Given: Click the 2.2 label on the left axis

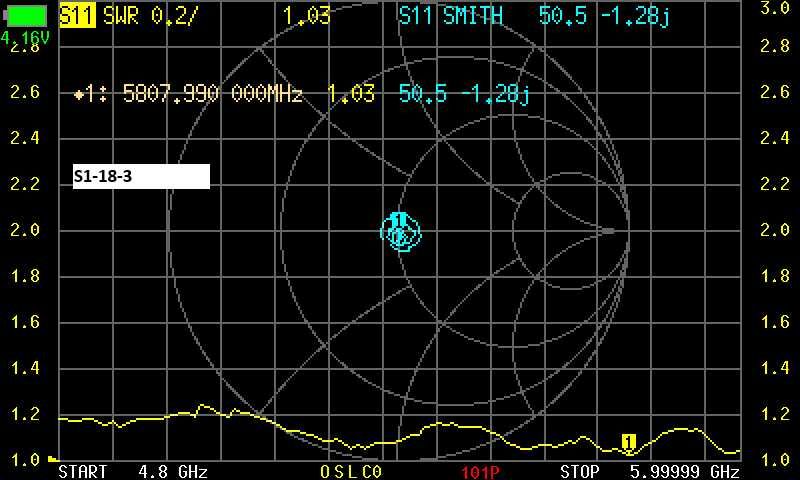Looking at the screenshot, I should pyautogui.click(x=25, y=184).
